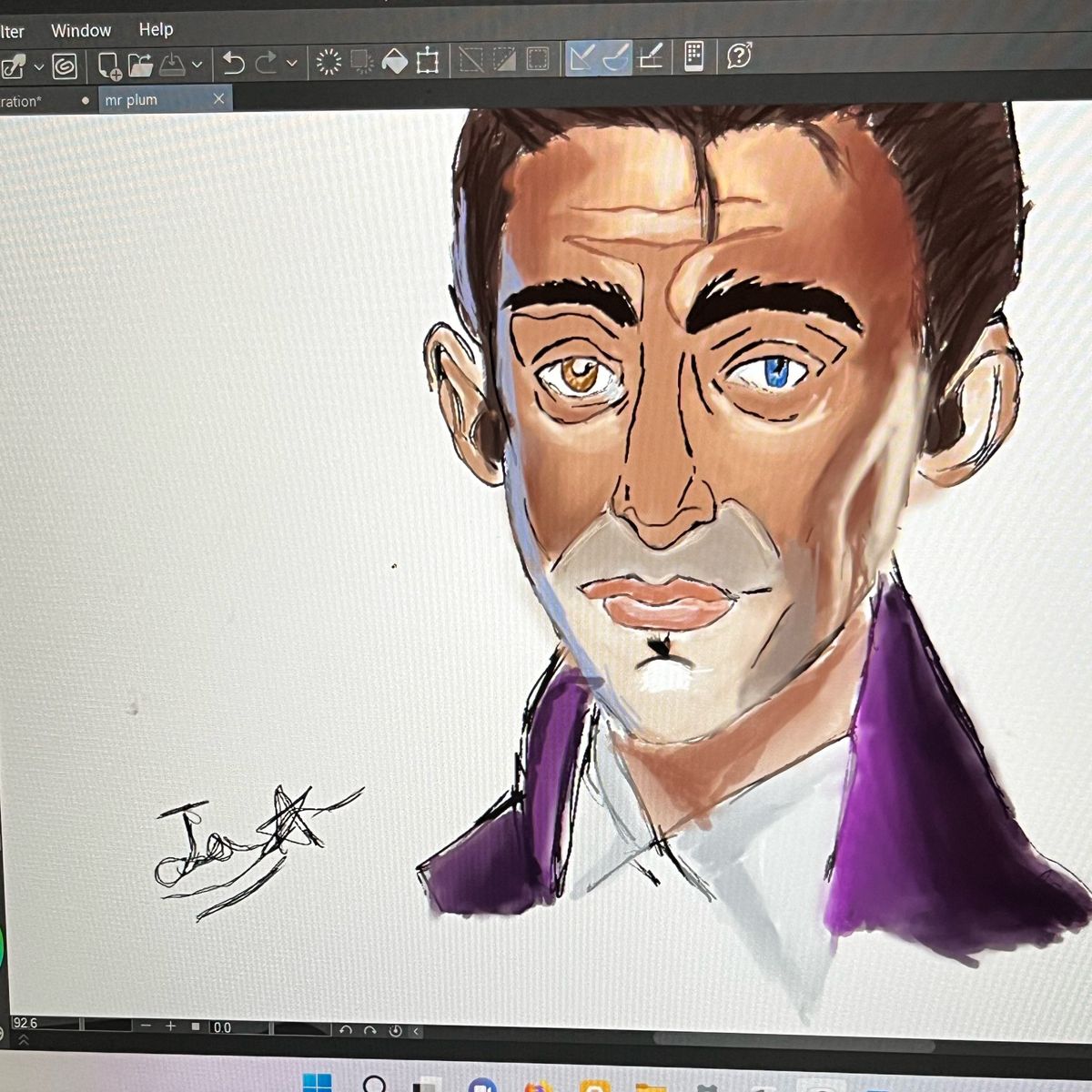Expand the bottom double-chevron panel arrow
Image resolution: width=1092 pixels, height=1092 pixels.
tap(23, 1040)
